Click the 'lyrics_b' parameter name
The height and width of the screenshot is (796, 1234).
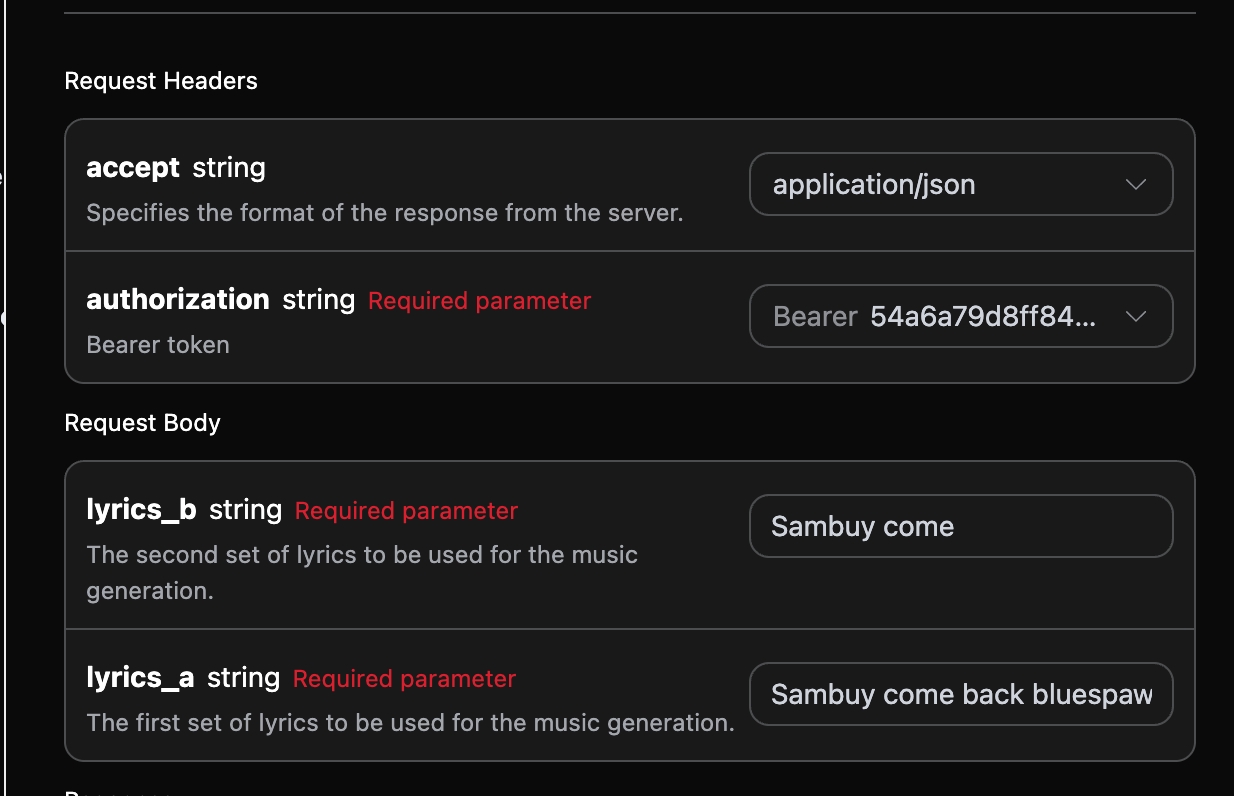tap(141, 510)
